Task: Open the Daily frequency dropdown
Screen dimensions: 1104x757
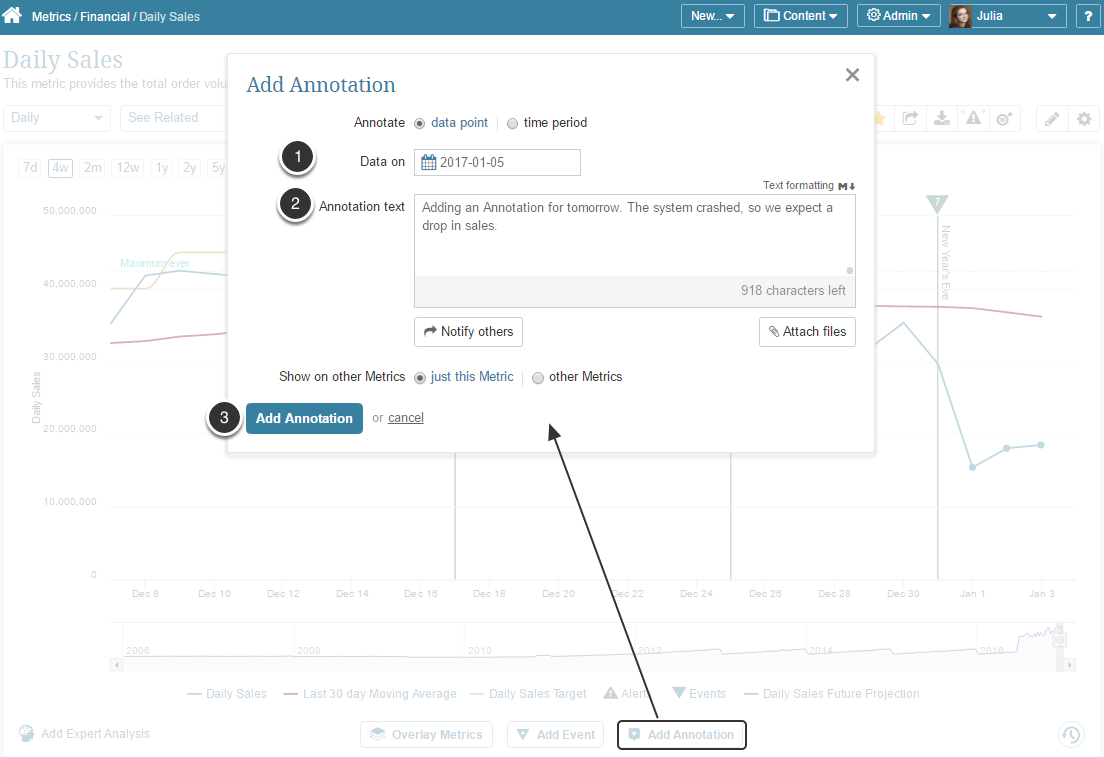Action: (56, 118)
